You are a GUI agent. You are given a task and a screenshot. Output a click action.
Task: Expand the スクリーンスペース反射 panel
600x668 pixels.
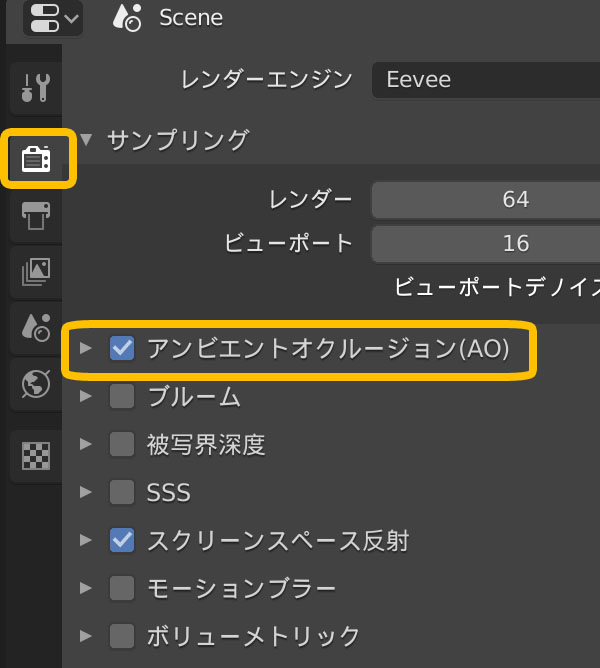86,540
